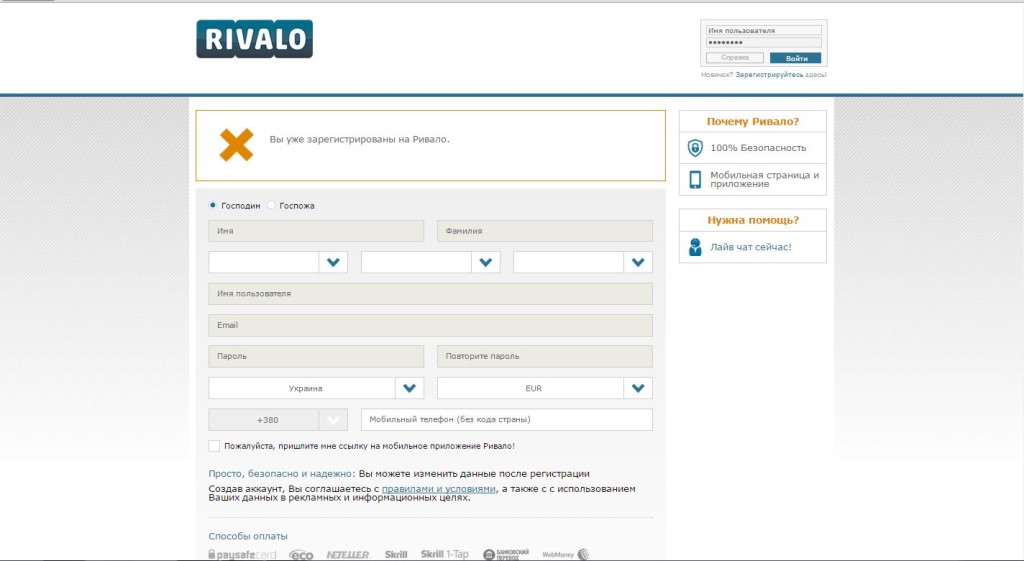Click the RIVALO logo
Image resolution: width=1024 pixels, height=561 pixels.
[x=255, y=39]
